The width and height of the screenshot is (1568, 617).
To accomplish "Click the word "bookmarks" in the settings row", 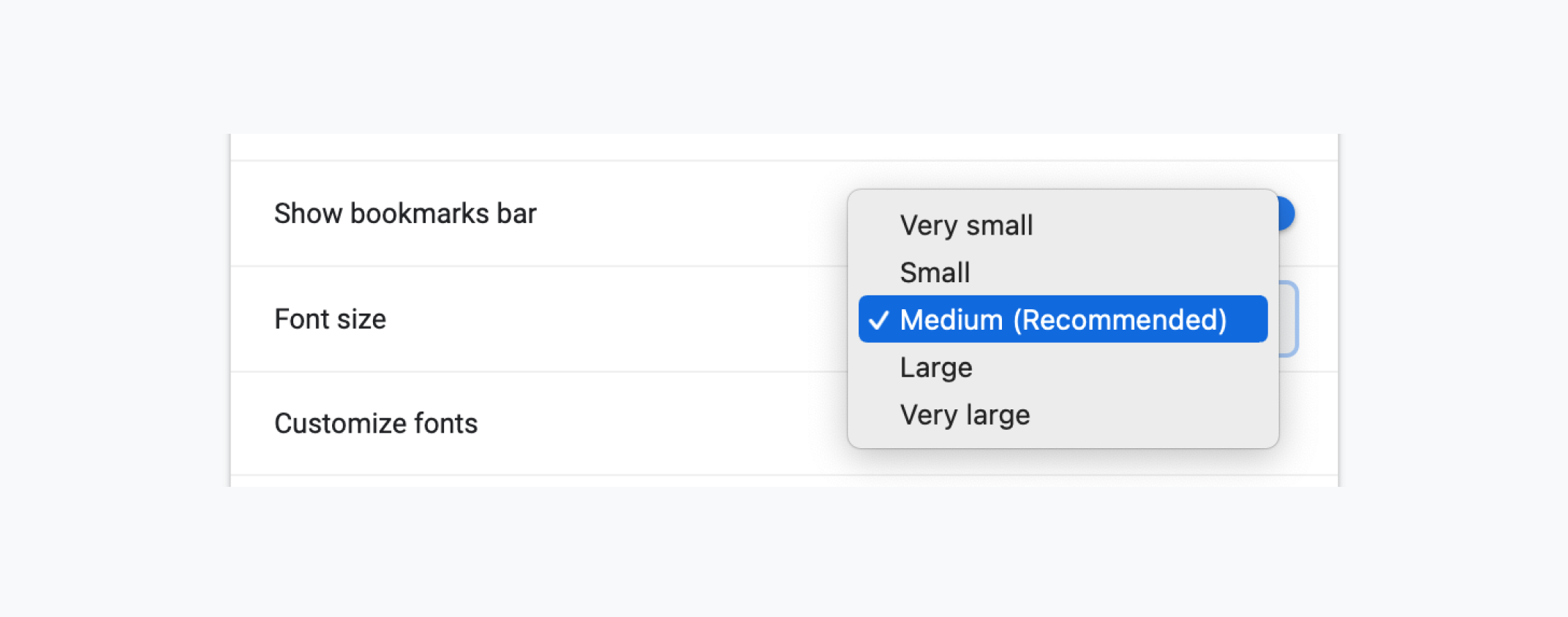I will click(x=419, y=213).
